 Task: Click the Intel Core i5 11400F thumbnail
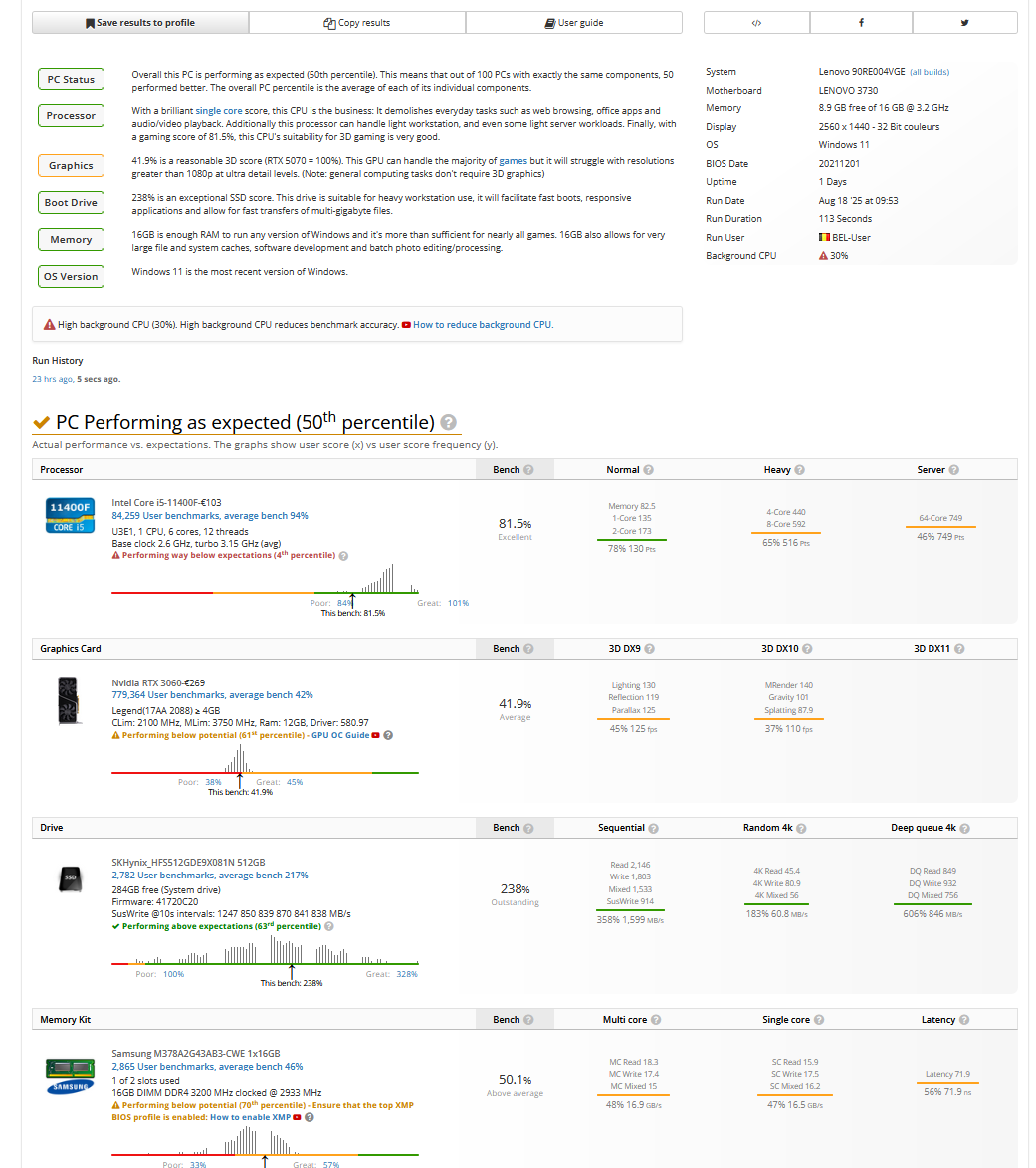pyautogui.click(x=70, y=515)
